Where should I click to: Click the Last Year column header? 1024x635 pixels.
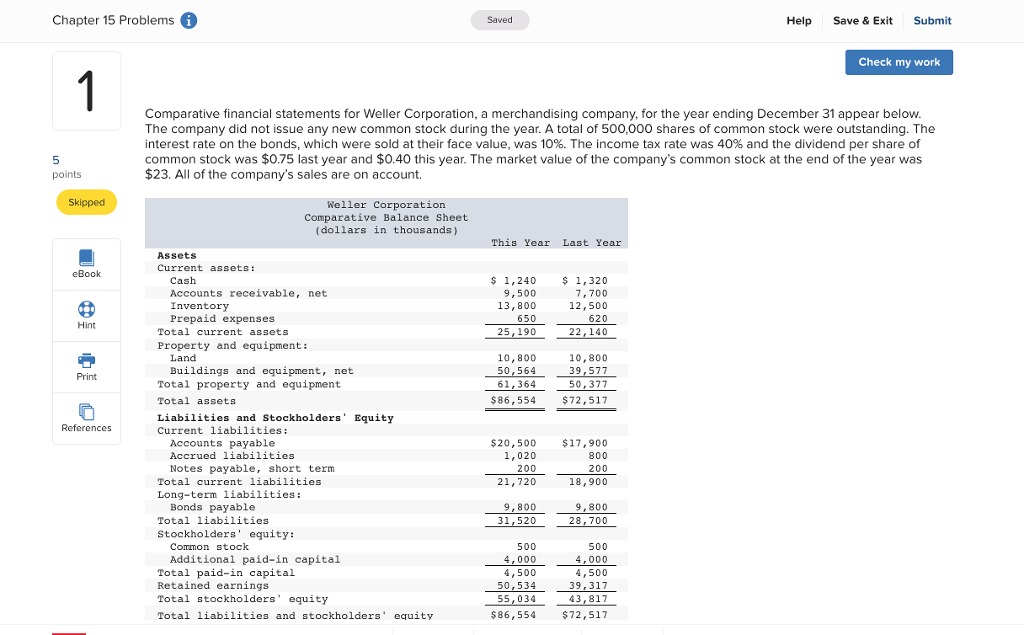coord(592,243)
